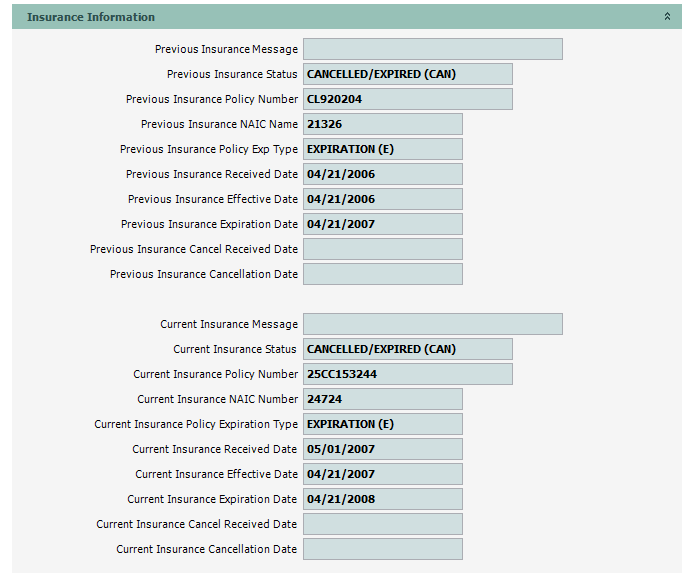The height and width of the screenshot is (584, 687).
Task: Click Current Insurance Received Date field
Action: (382, 449)
